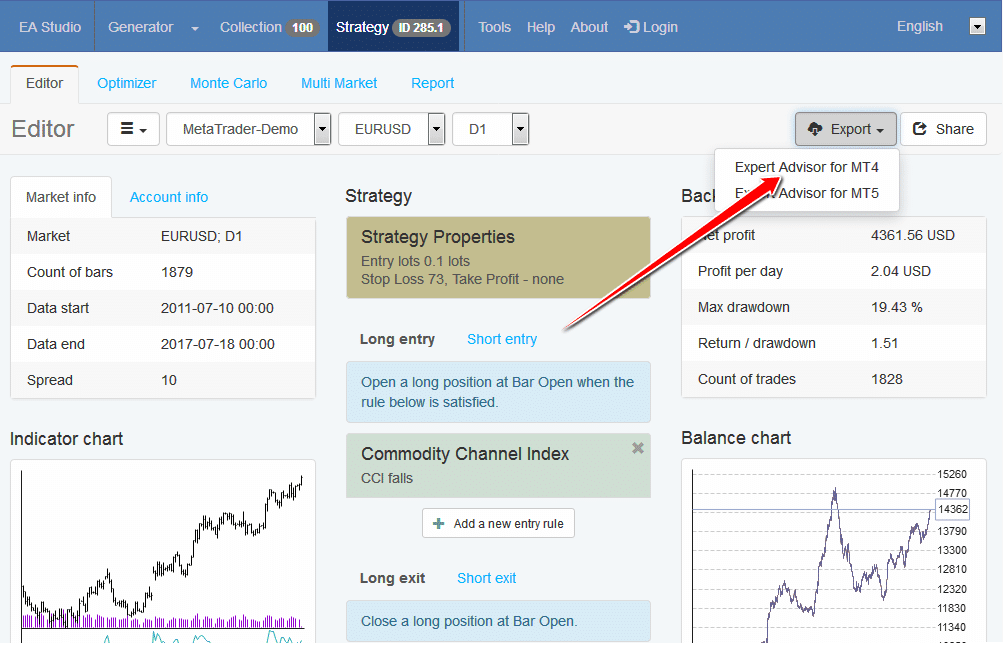
Task: Open the hamburger menu in the Editor toolbar
Action: point(133,129)
